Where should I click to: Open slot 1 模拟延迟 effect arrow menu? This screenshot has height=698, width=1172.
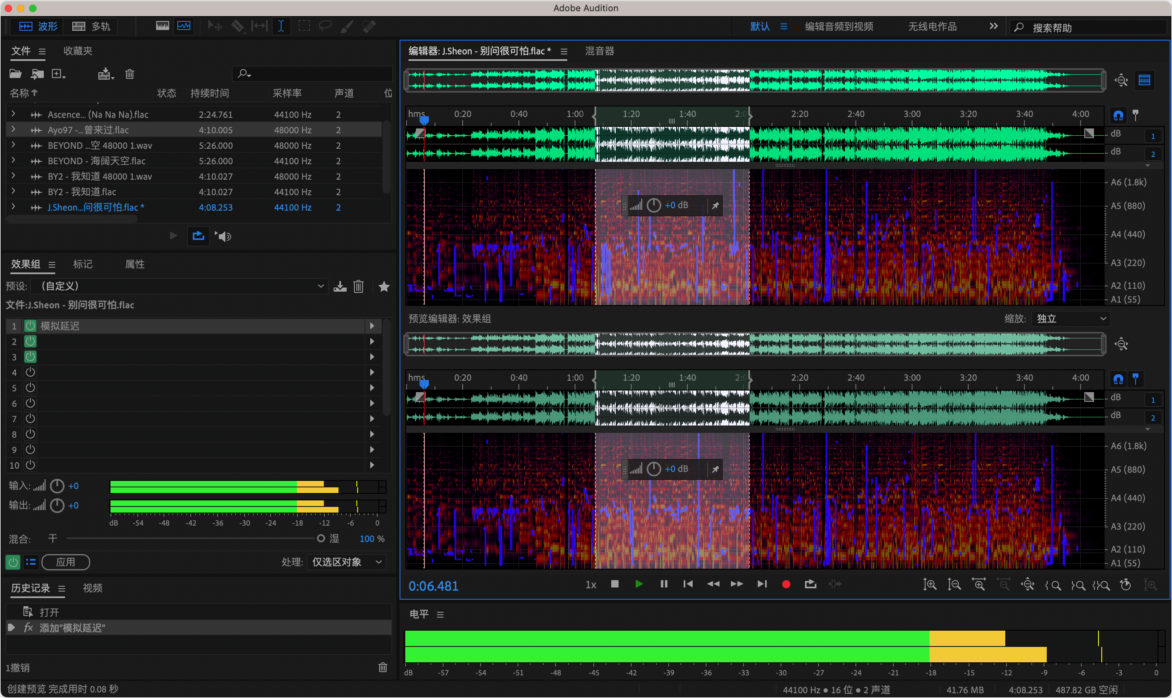pyautogui.click(x=371, y=326)
